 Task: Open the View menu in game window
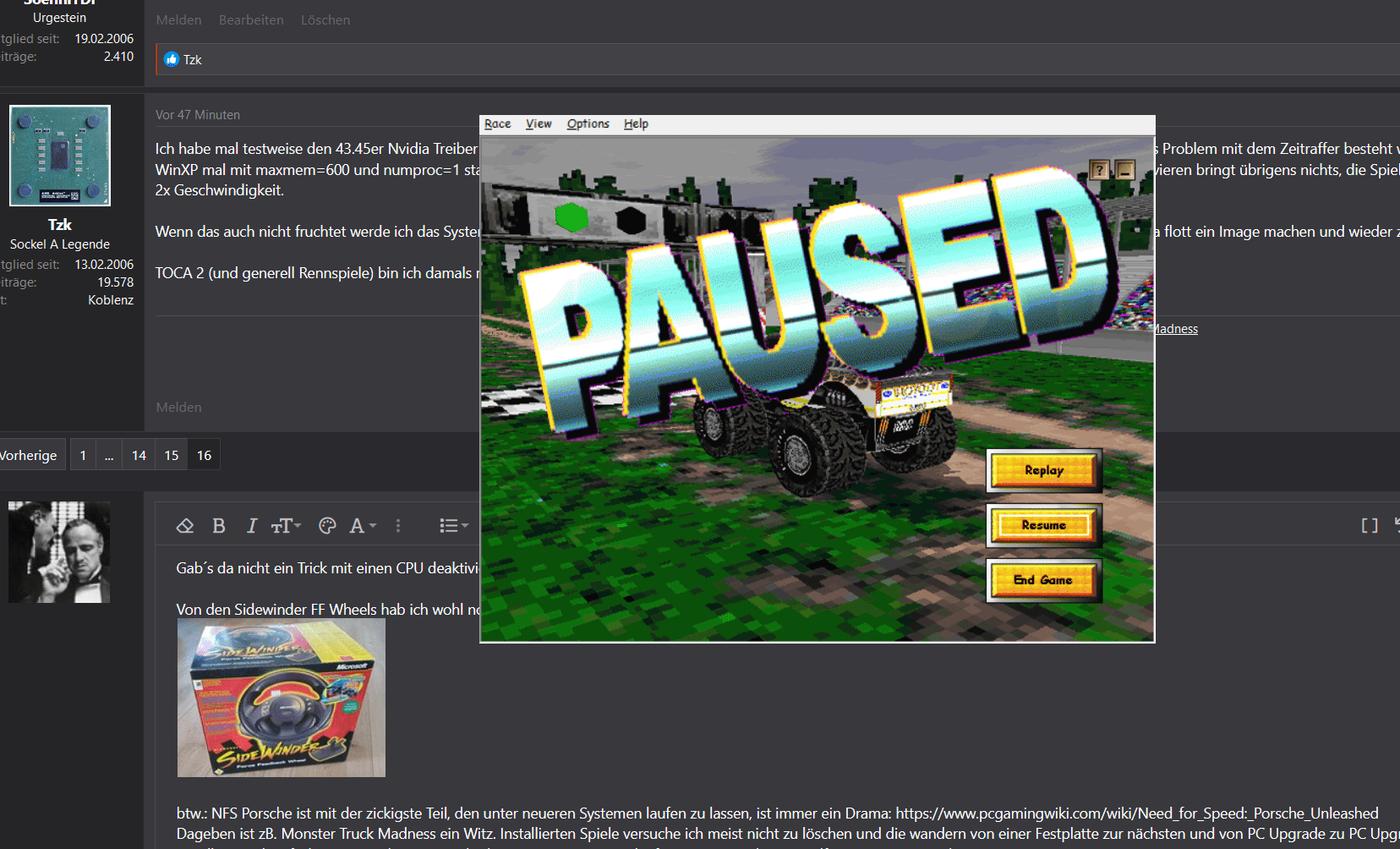[539, 124]
